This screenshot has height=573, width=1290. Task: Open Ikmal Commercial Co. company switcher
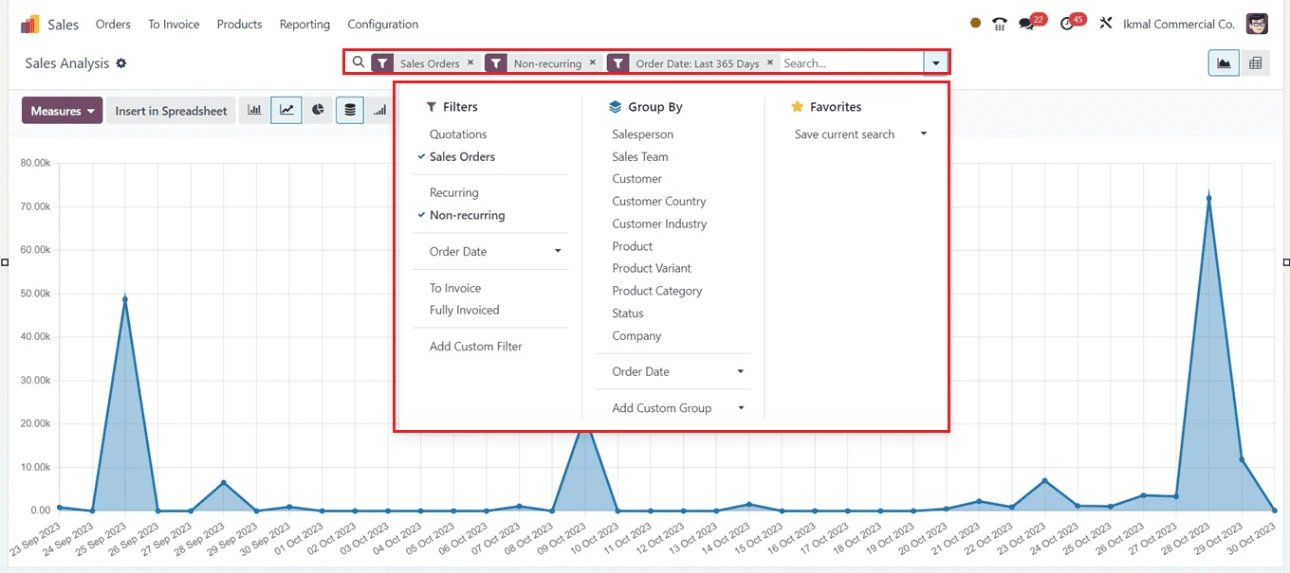(x=1179, y=24)
